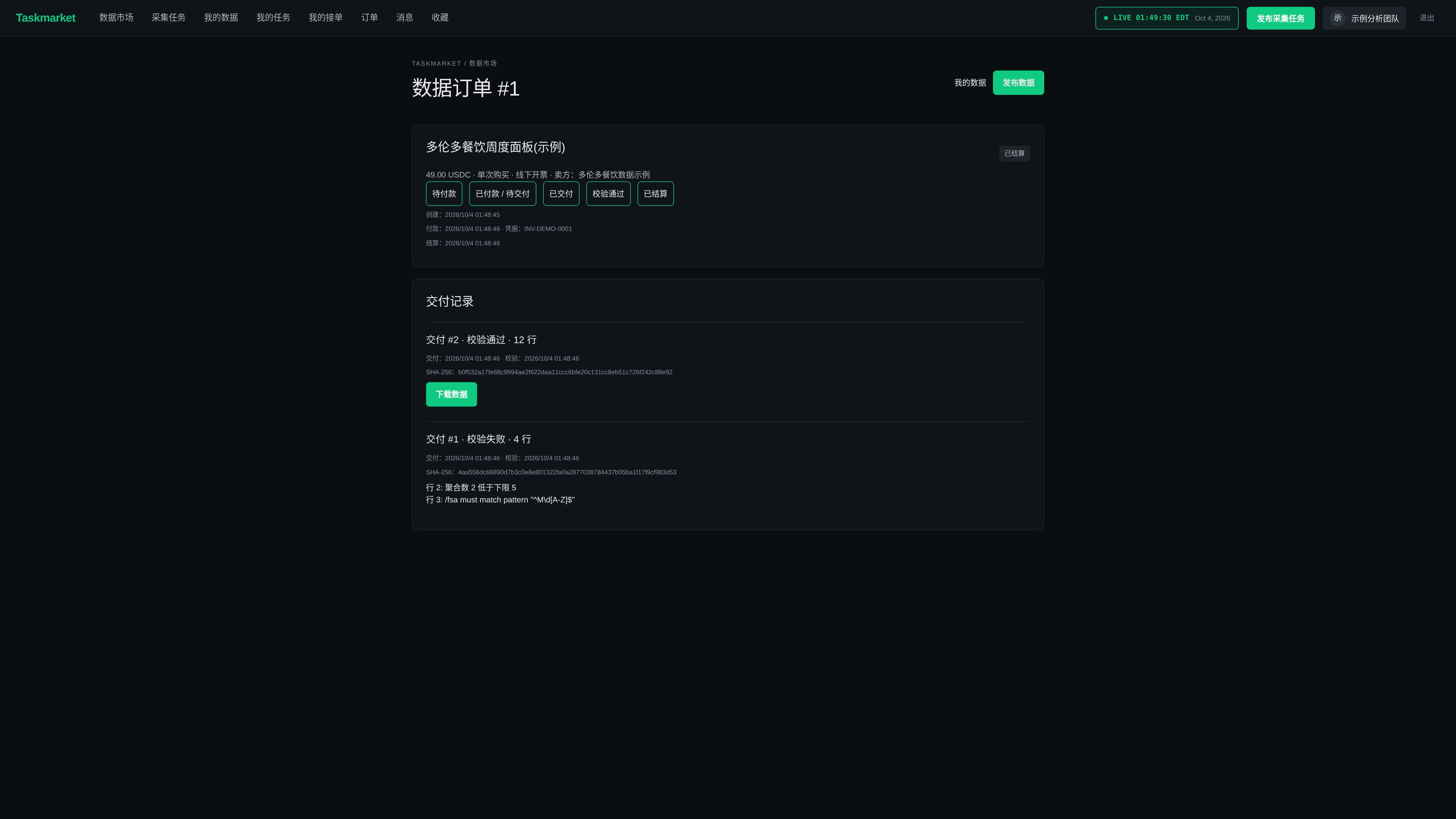This screenshot has width=1456, height=819.
Task: Go to 采集任务 in navigation
Action: pyautogui.click(x=168, y=17)
